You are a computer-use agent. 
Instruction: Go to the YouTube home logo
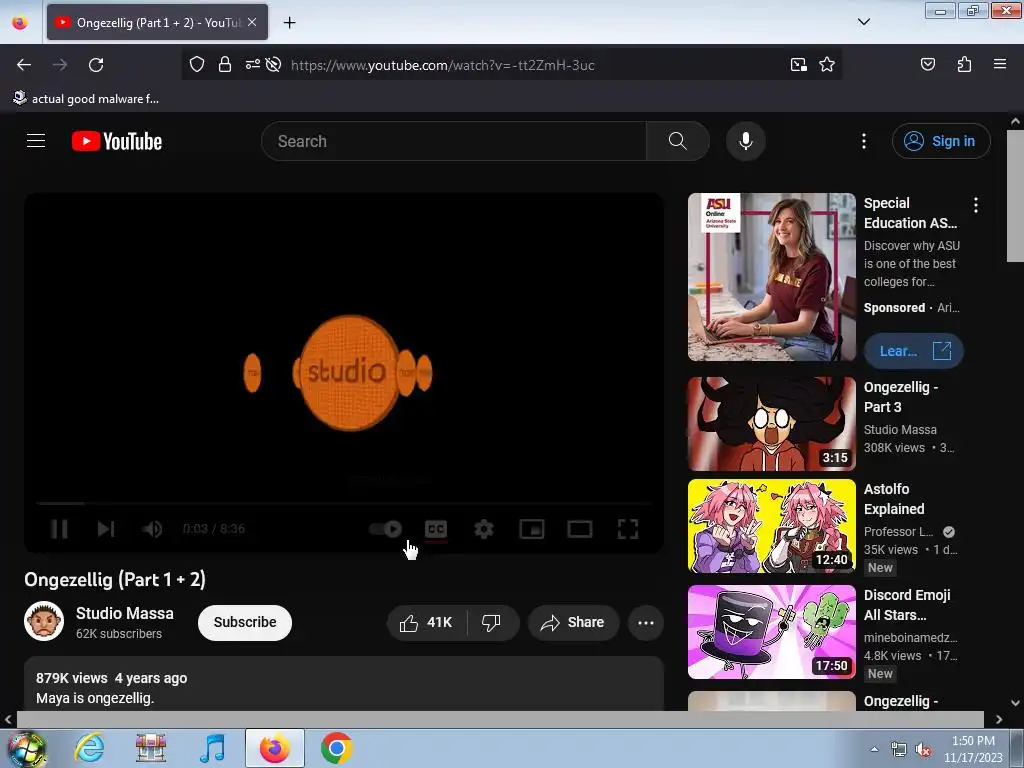117,141
